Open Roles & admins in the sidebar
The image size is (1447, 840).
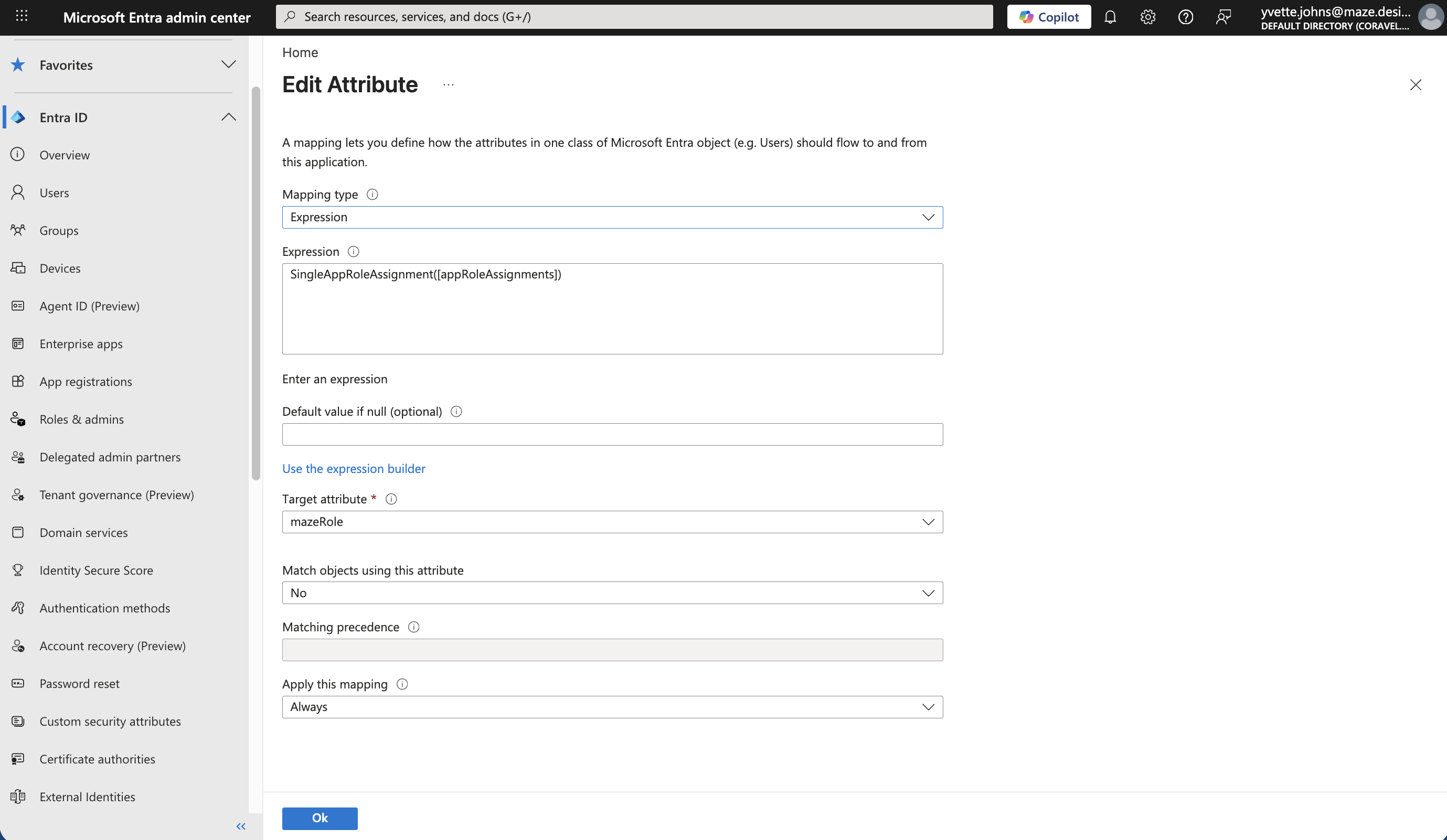pos(81,419)
